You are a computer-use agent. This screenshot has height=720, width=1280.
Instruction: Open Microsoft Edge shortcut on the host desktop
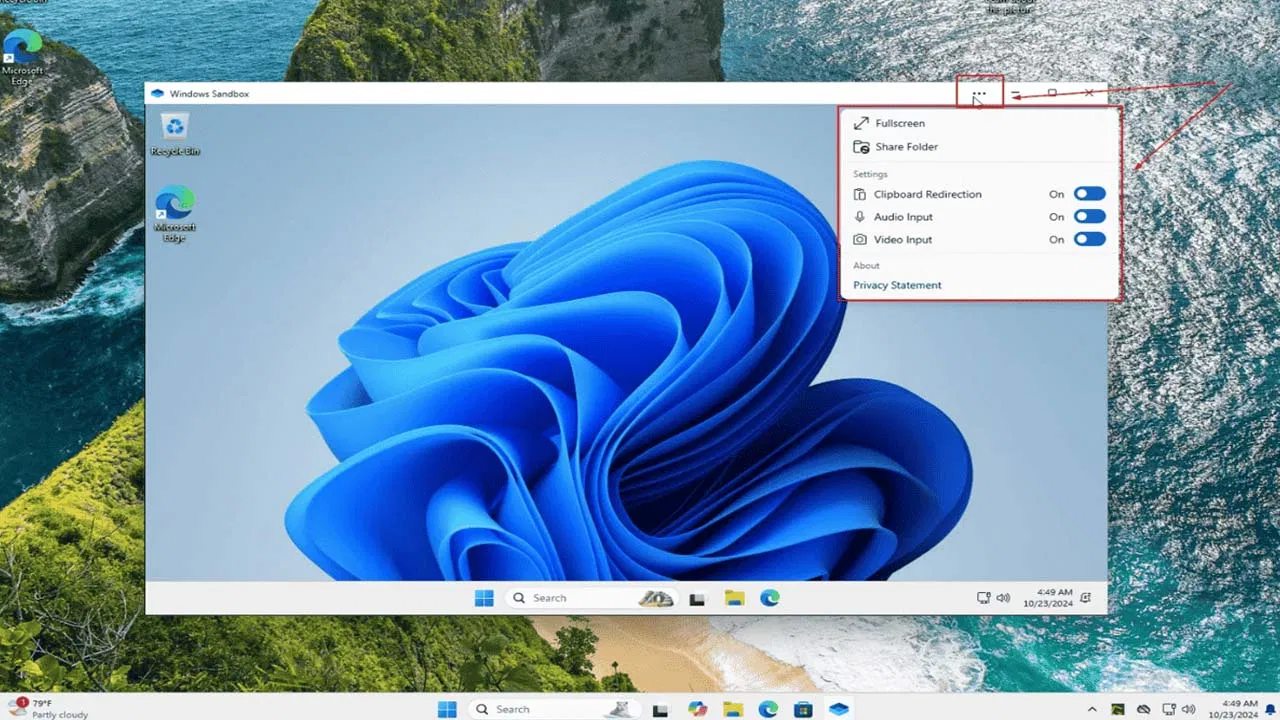(22, 57)
